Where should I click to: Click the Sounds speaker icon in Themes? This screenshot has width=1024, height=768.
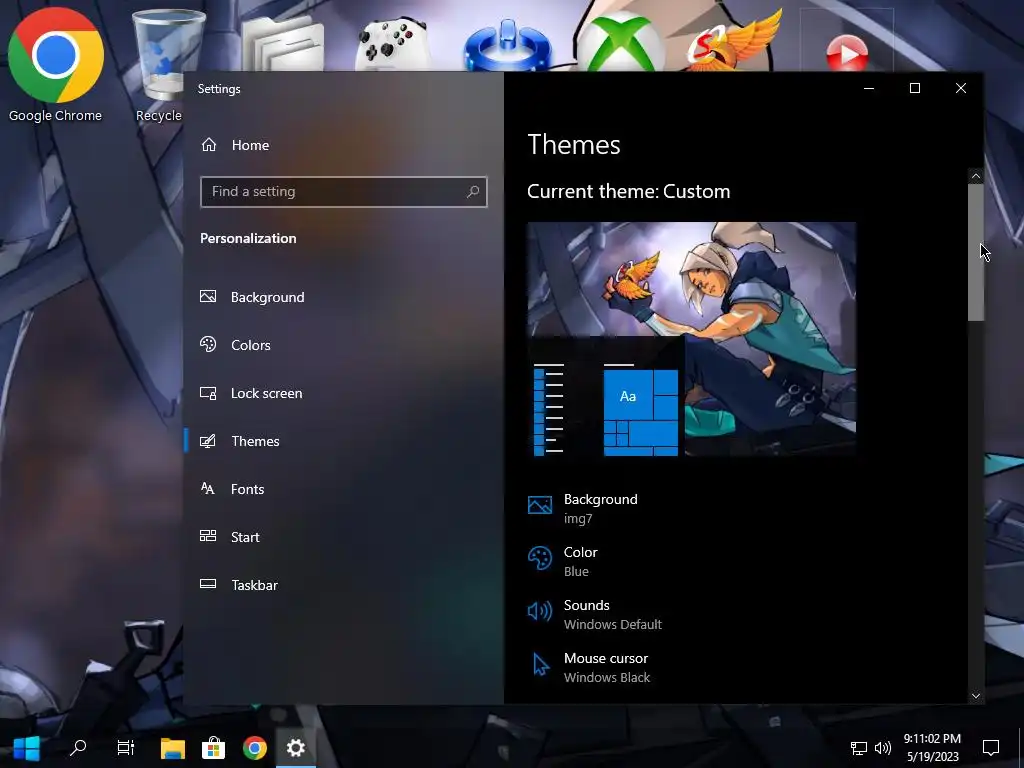[540, 611]
